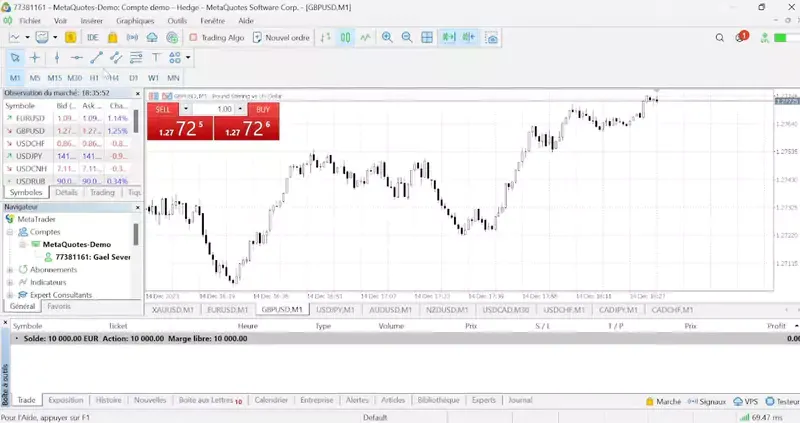Open the Outils menu
The width and height of the screenshot is (800, 423).
pyautogui.click(x=177, y=21)
